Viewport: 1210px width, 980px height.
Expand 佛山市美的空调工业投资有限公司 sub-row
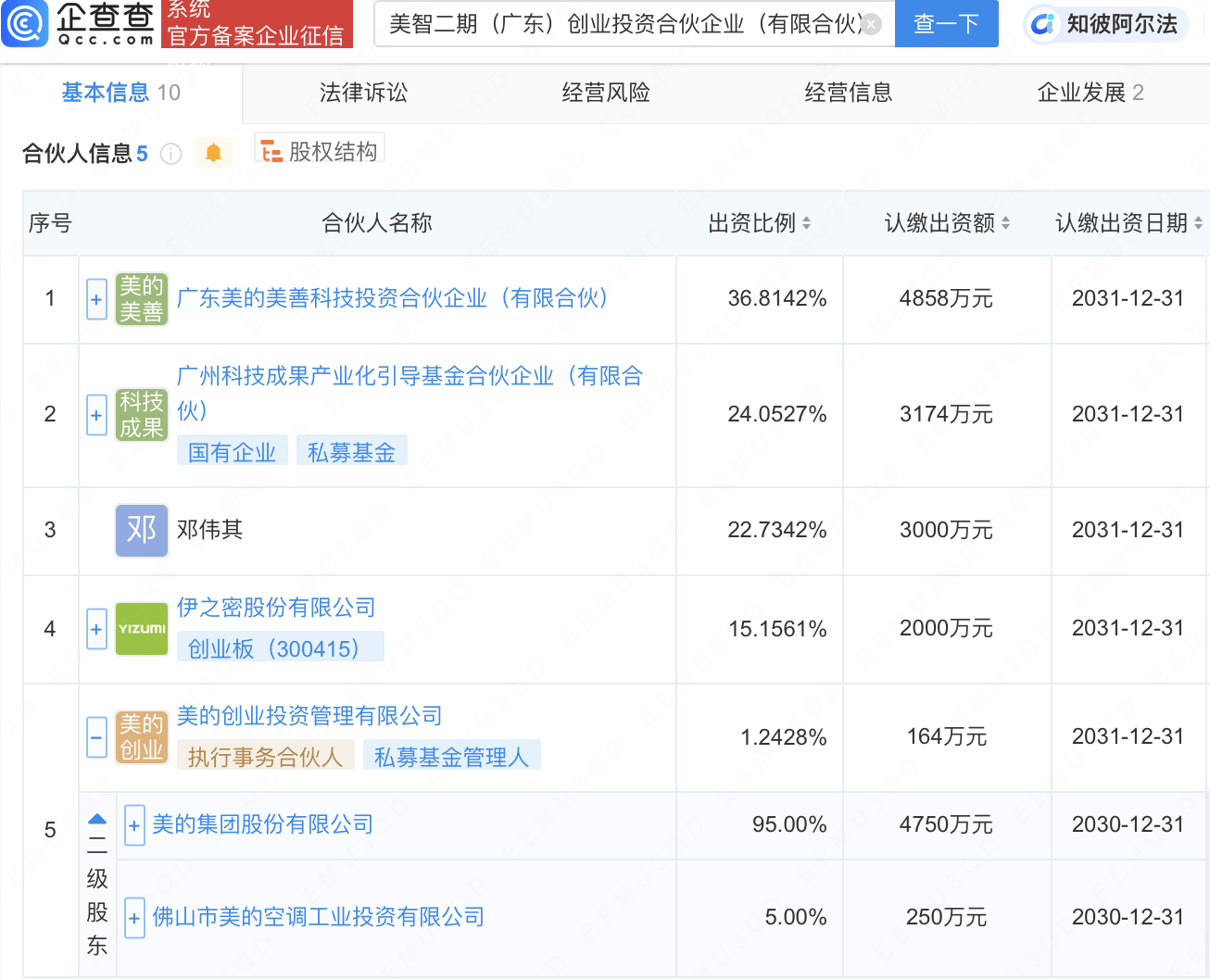134,918
